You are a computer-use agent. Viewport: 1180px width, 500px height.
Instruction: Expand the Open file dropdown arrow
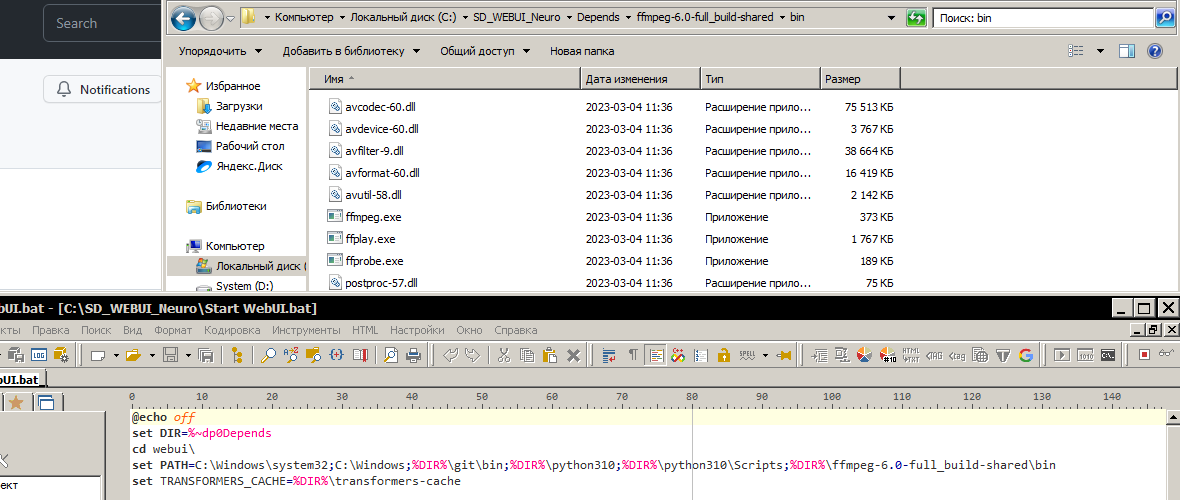coord(152,355)
